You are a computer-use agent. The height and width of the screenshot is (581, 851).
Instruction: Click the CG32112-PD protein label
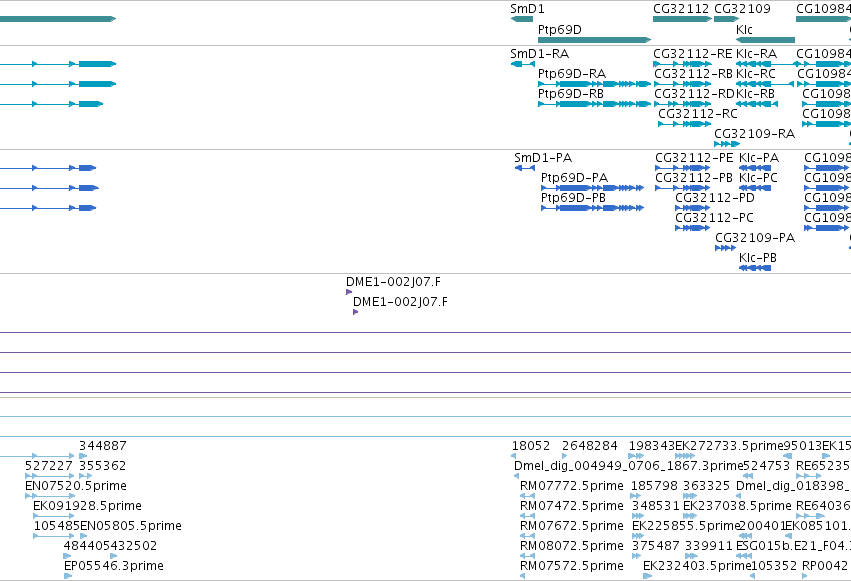tap(715, 197)
